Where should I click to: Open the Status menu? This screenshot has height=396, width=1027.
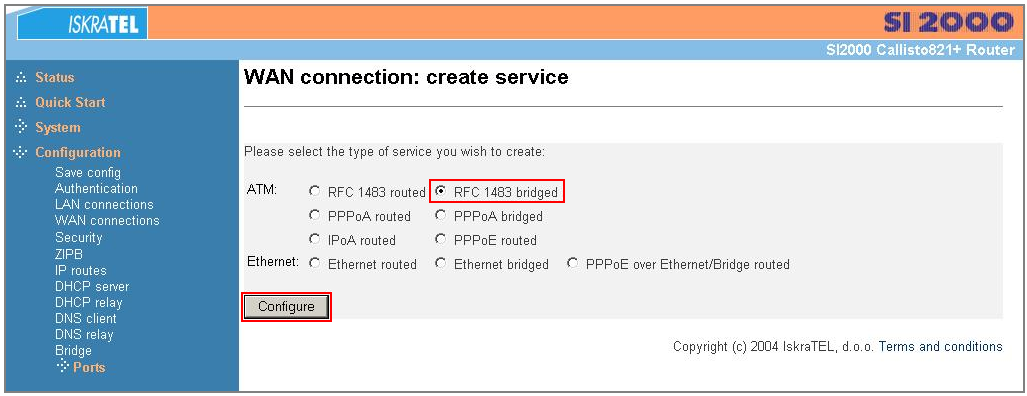tap(54, 77)
